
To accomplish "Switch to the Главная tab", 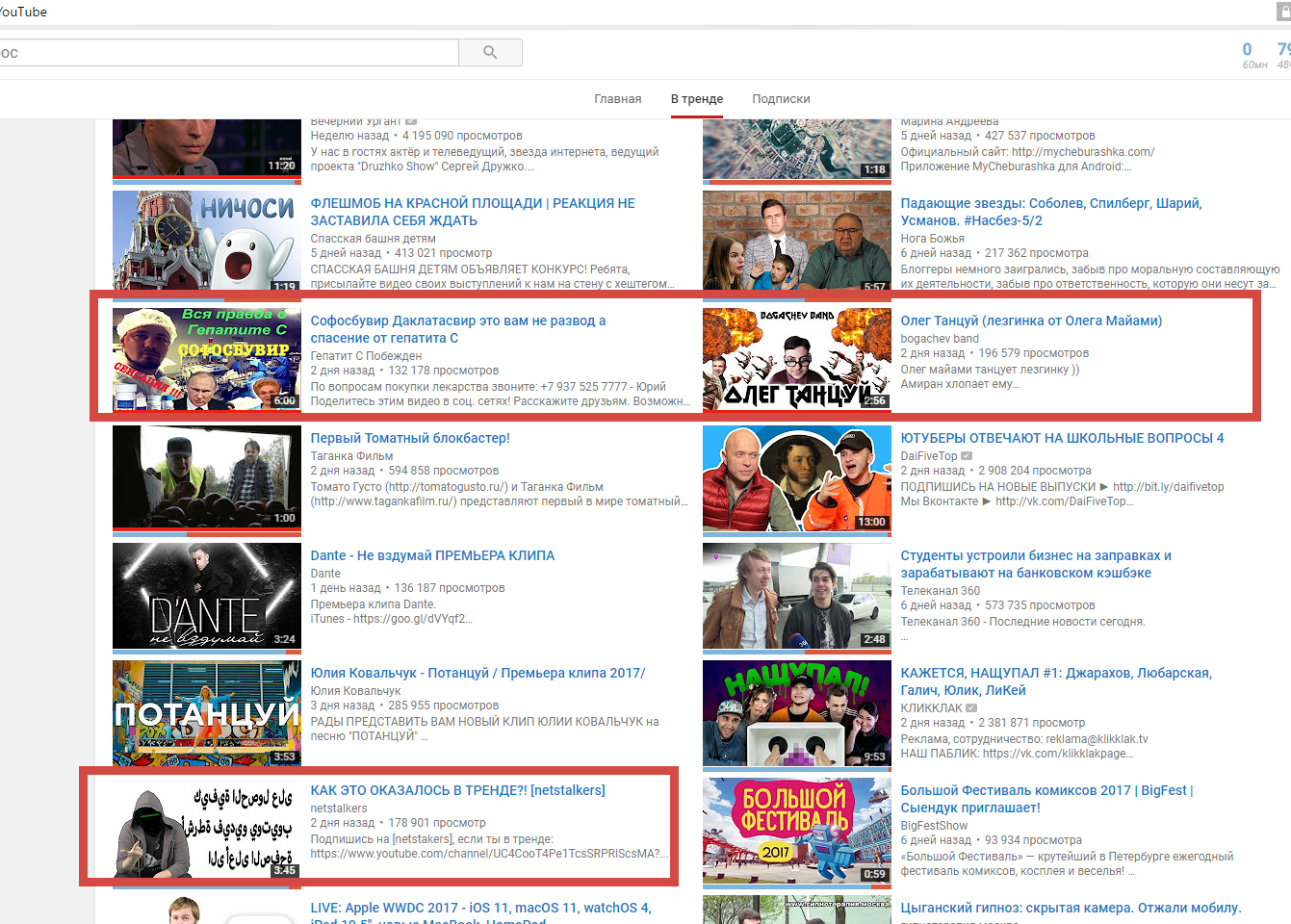I will pyautogui.click(x=618, y=98).
